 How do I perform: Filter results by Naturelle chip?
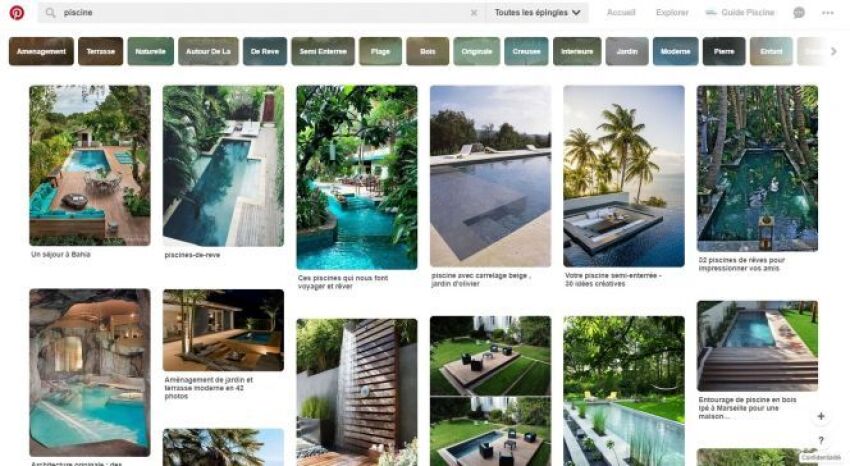151,51
